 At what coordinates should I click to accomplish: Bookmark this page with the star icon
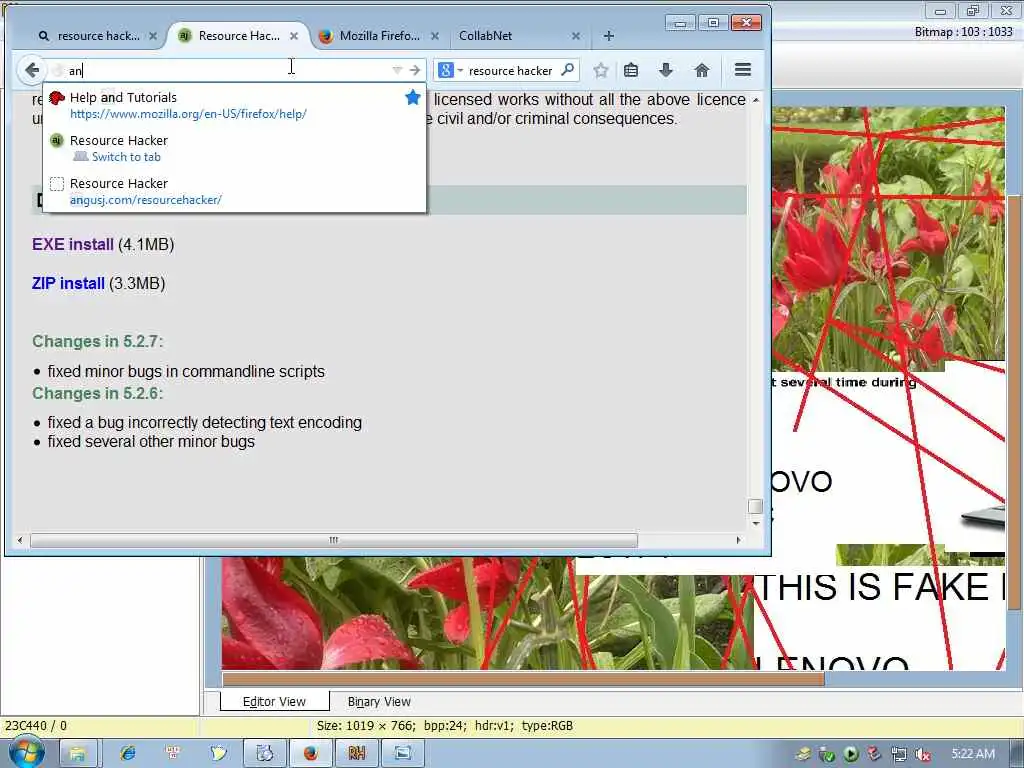[601, 70]
